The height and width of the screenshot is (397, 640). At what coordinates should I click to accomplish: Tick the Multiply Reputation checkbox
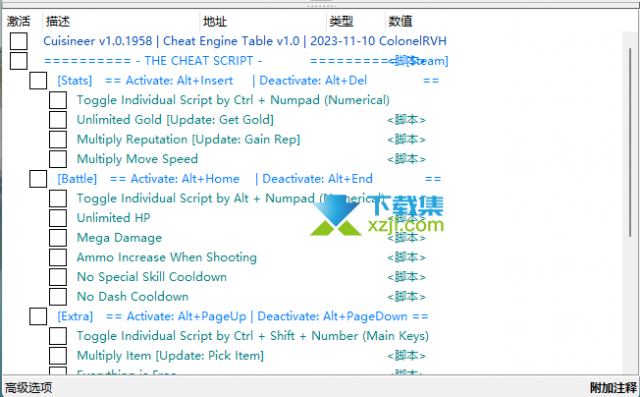[58, 140]
